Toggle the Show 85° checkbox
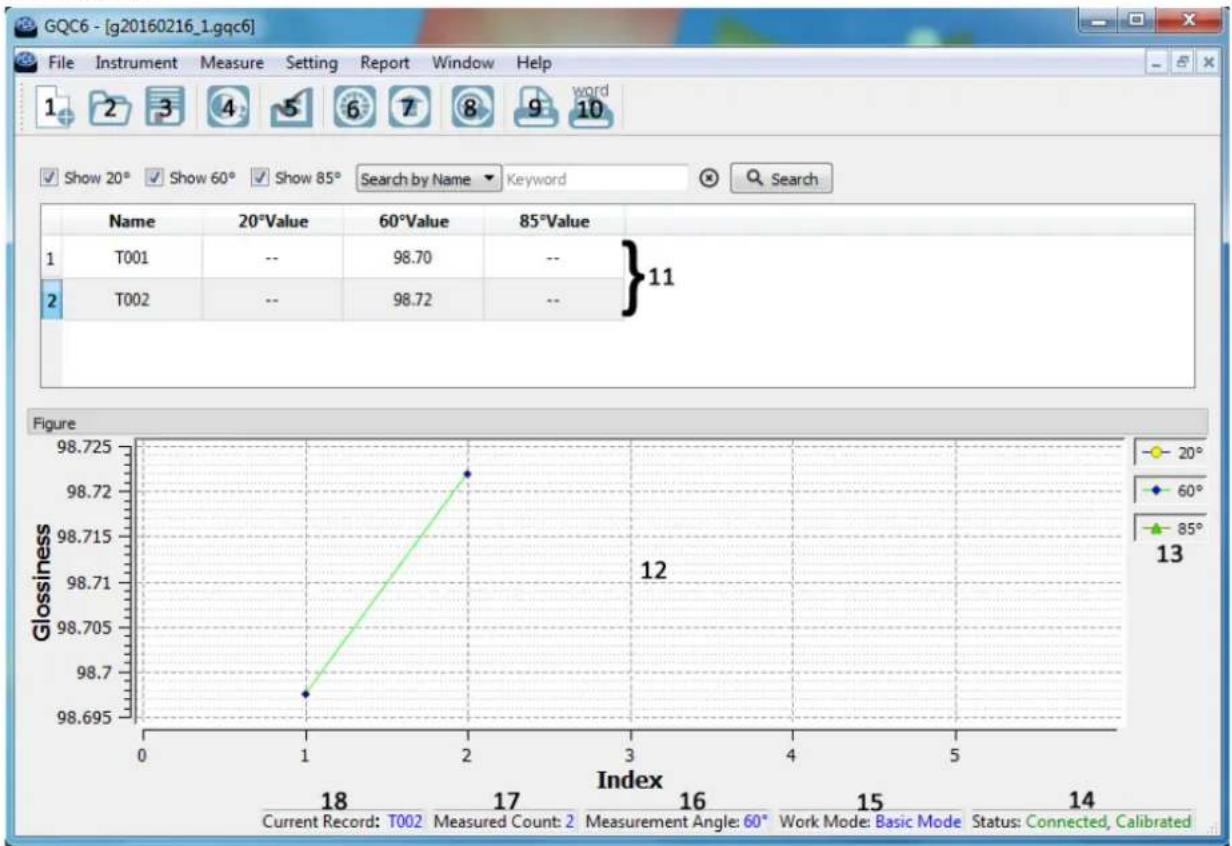 point(258,178)
